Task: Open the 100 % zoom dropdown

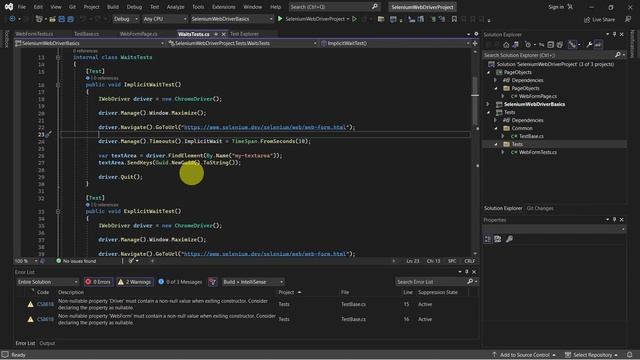Action: tap(26, 261)
